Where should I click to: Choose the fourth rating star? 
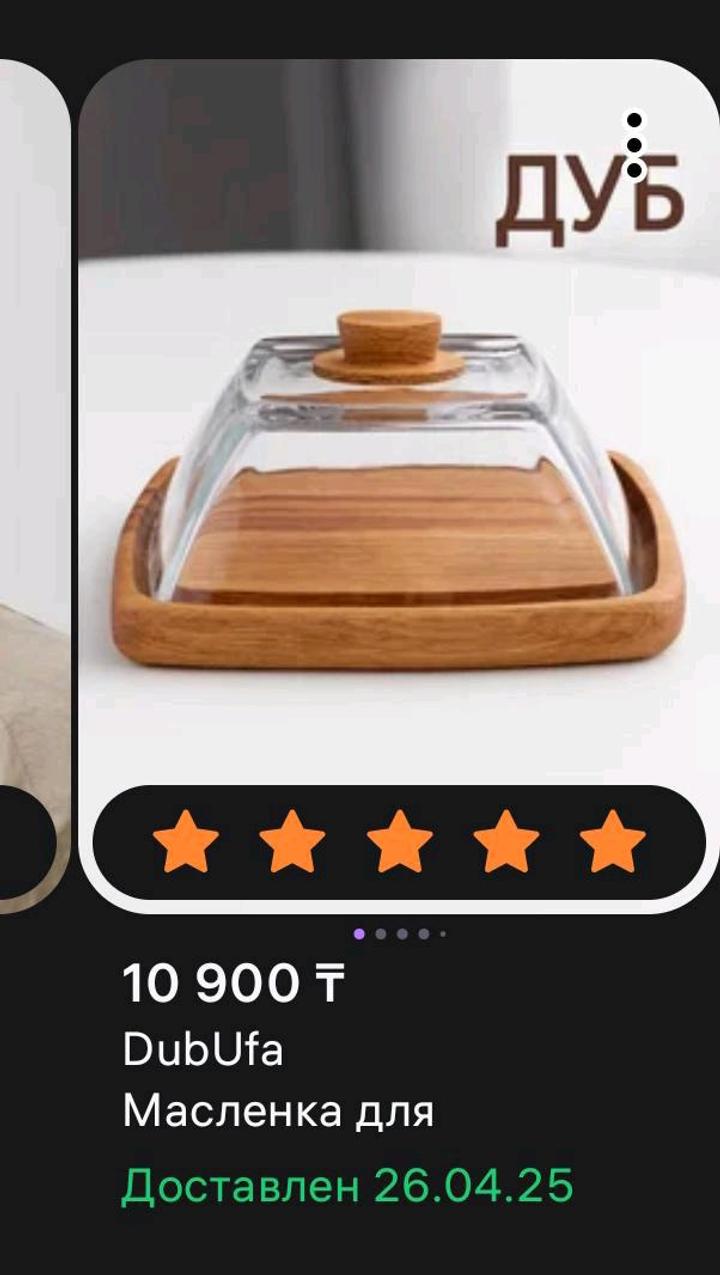point(506,841)
